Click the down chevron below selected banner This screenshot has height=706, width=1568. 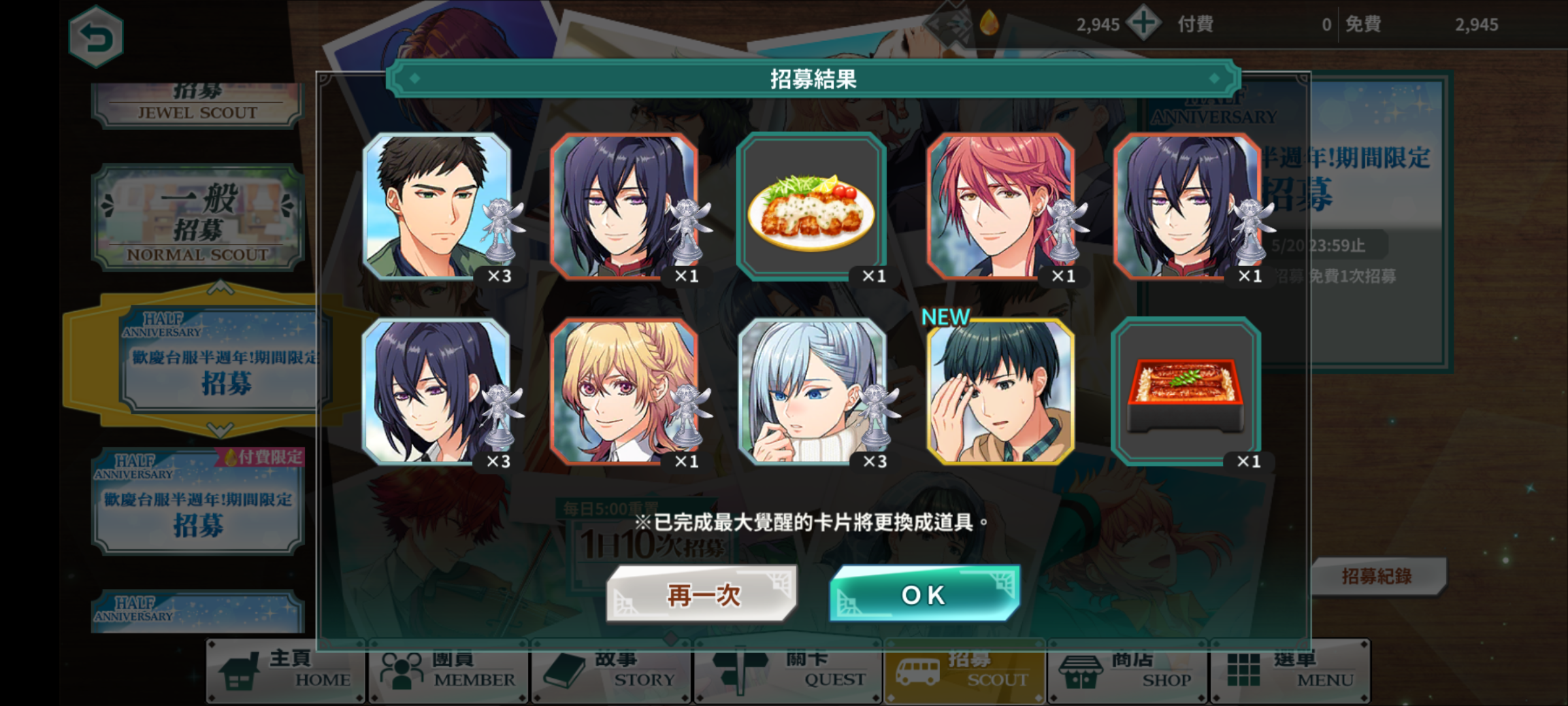220,429
